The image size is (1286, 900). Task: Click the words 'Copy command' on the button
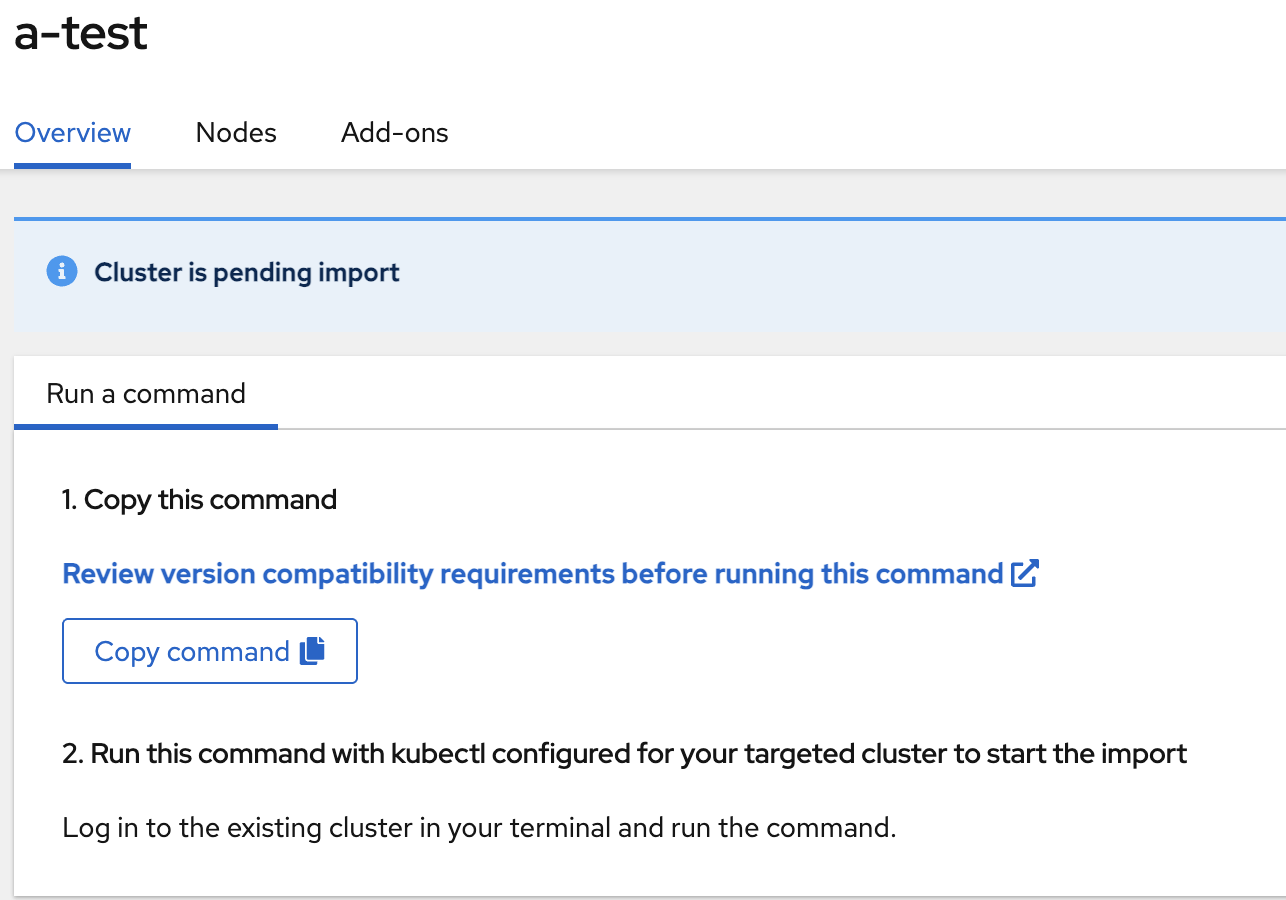(x=192, y=652)
